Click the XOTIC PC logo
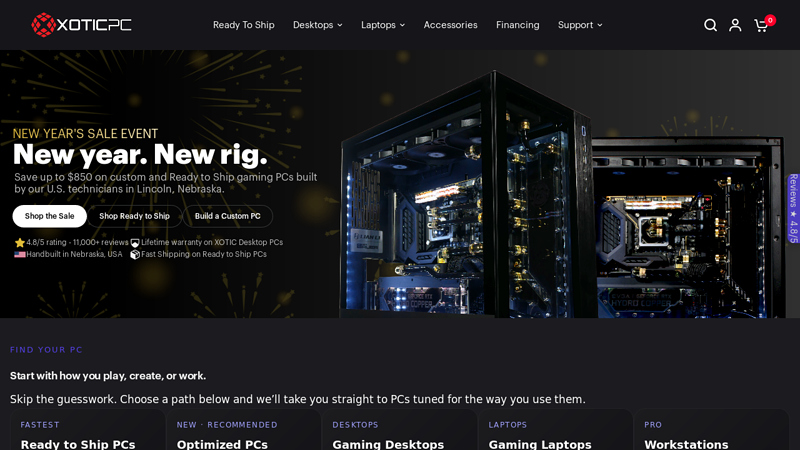 (82, 25)
